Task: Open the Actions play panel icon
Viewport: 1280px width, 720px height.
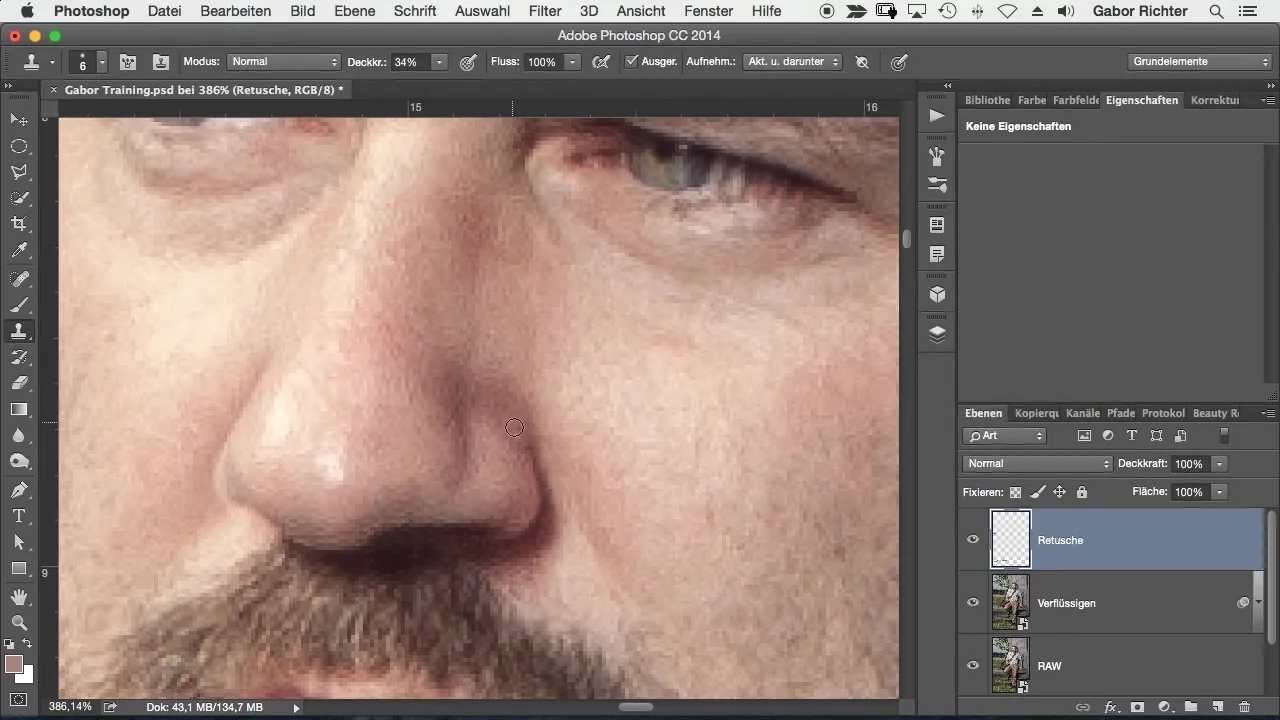Action: click(x=937, y=116)
